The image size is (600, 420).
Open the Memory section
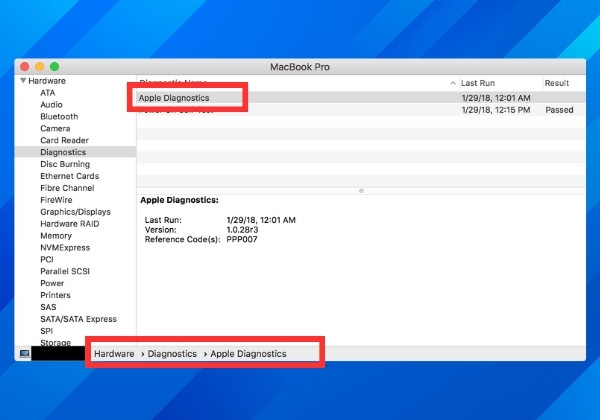(x=56, y=236)
